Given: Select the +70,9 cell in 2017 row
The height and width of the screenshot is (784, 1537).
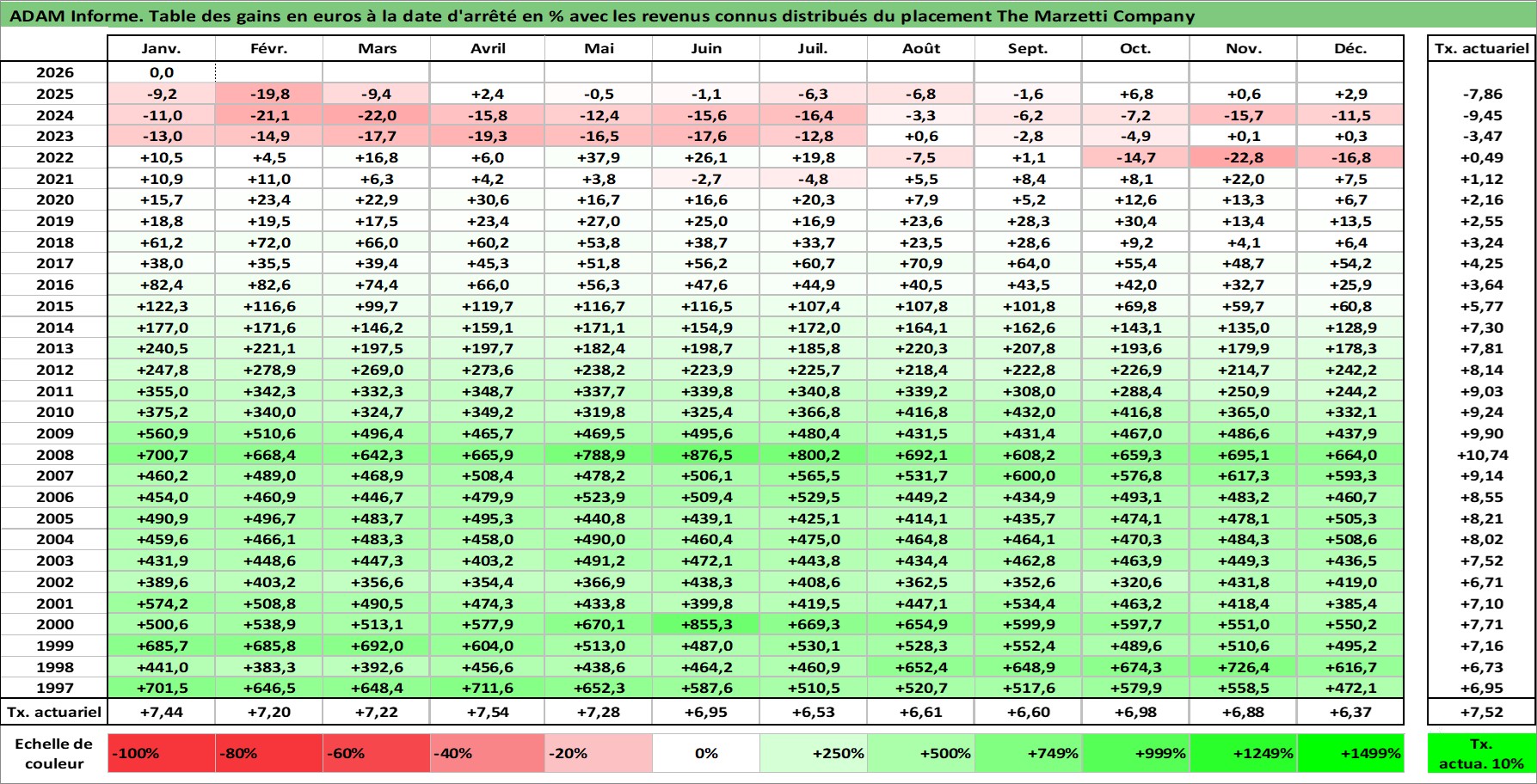Looking at the screenshot, I should [x=921, y=263].
